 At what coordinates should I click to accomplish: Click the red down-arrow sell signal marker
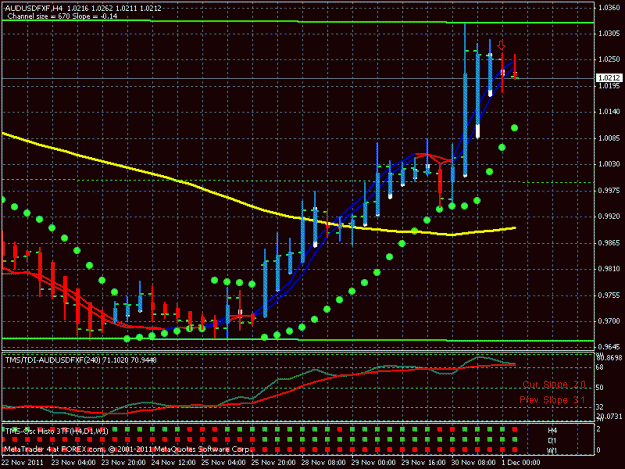click(x=501, y=45)
